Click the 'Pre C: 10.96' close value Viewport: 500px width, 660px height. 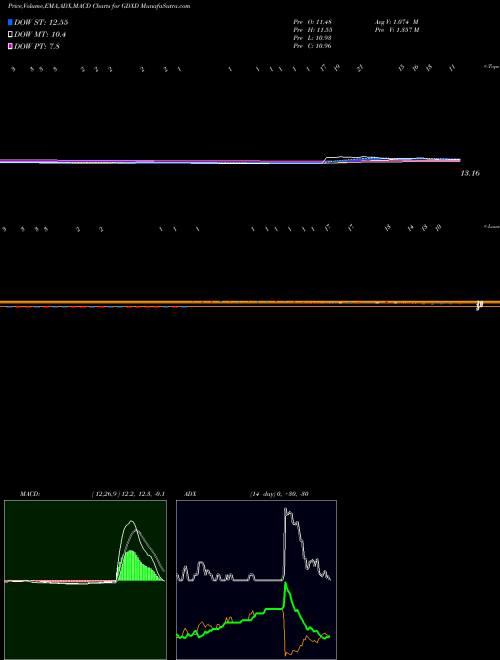point(313,46)
